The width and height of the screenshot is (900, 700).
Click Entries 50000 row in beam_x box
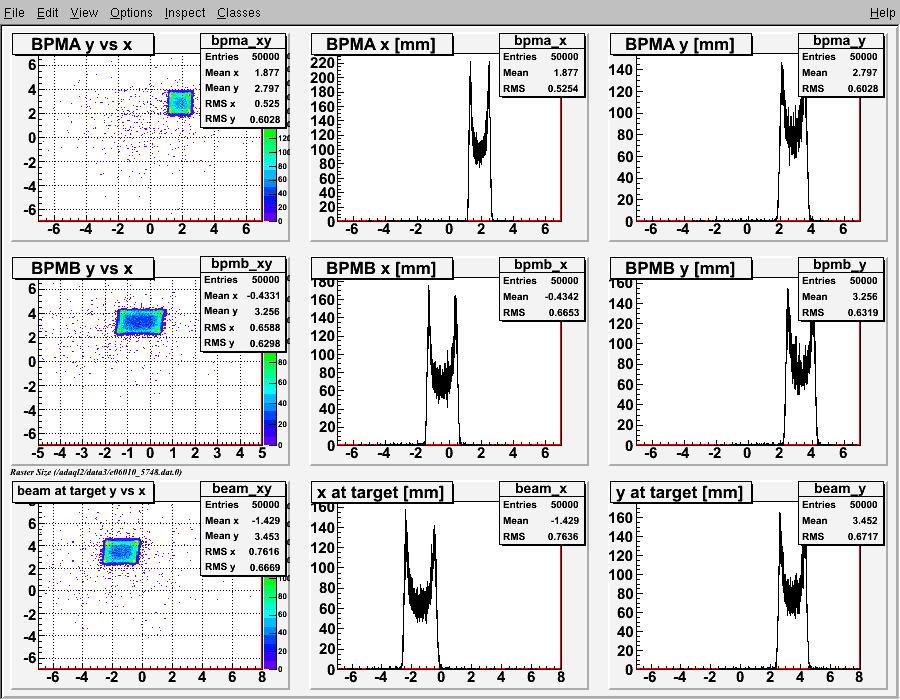(x=541, y=504)
